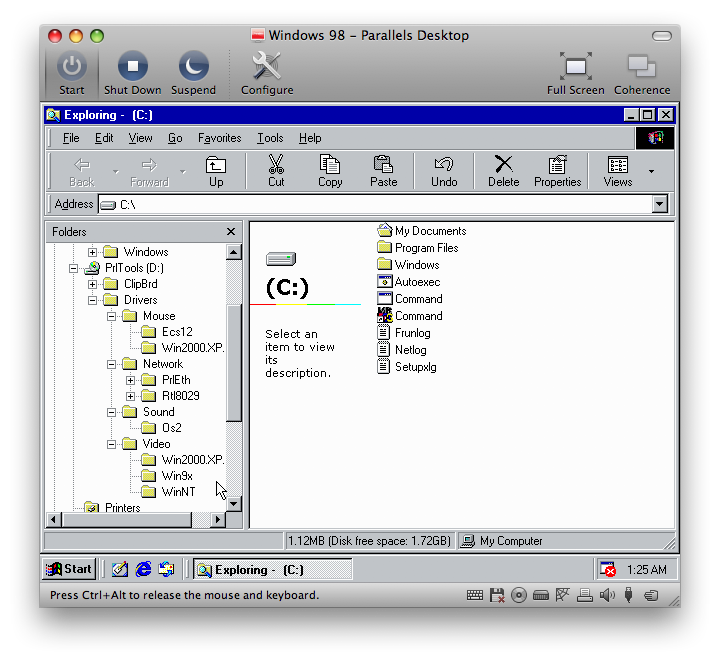Open Properties from the toolbar
The image size is (720, 662).
pos(557,171)
